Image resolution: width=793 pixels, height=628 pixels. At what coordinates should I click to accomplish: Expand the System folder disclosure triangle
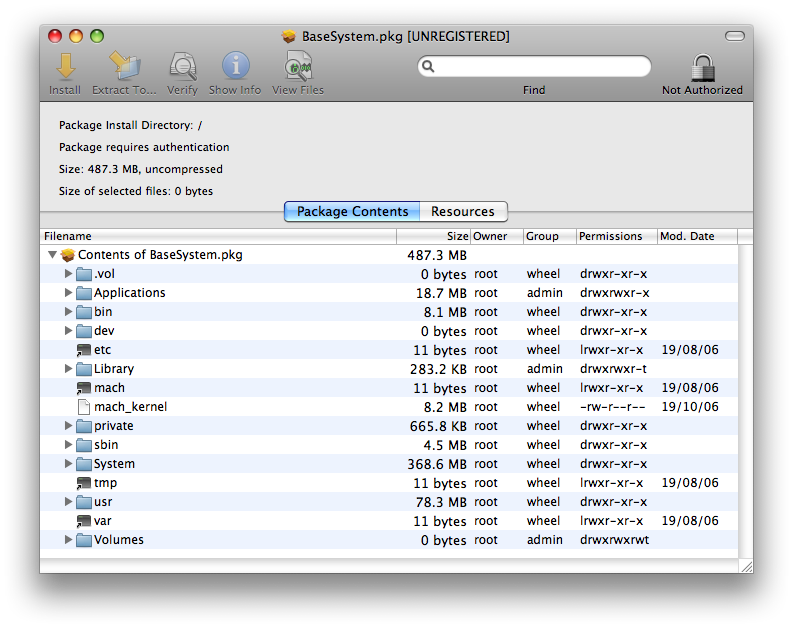[x=69, y=464]
